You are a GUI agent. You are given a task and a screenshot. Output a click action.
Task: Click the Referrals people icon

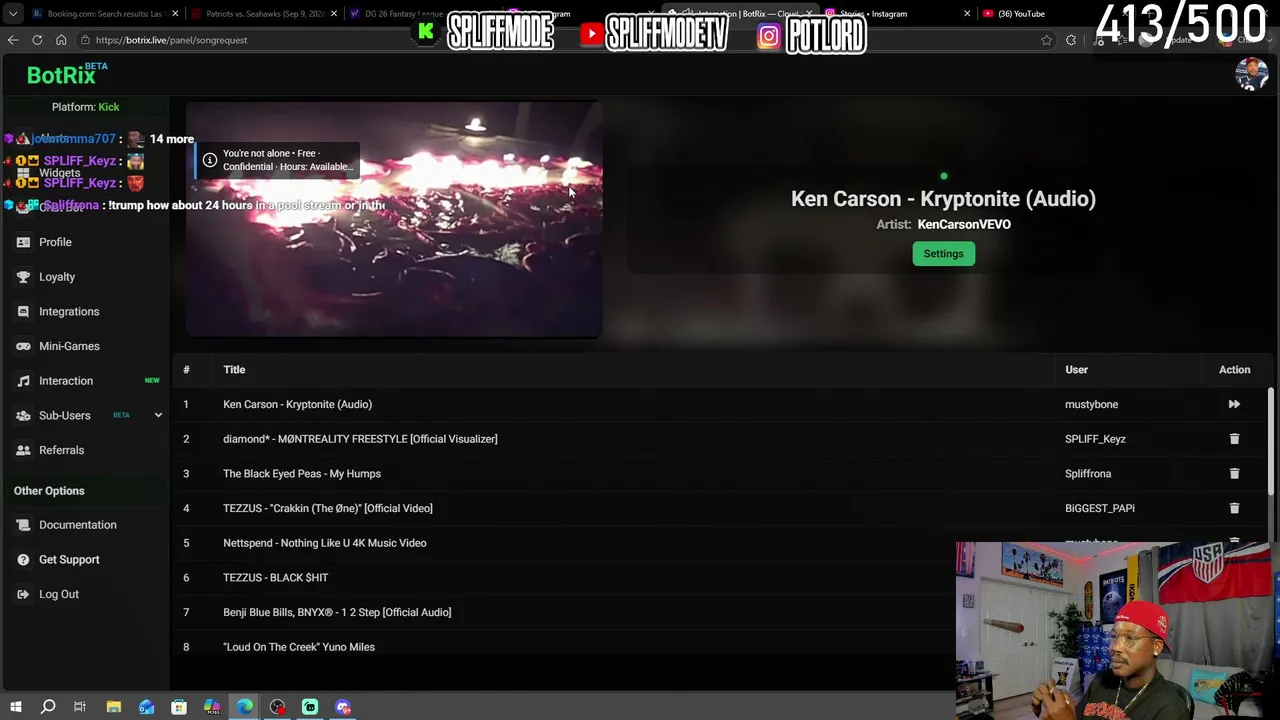coord(23,450)
